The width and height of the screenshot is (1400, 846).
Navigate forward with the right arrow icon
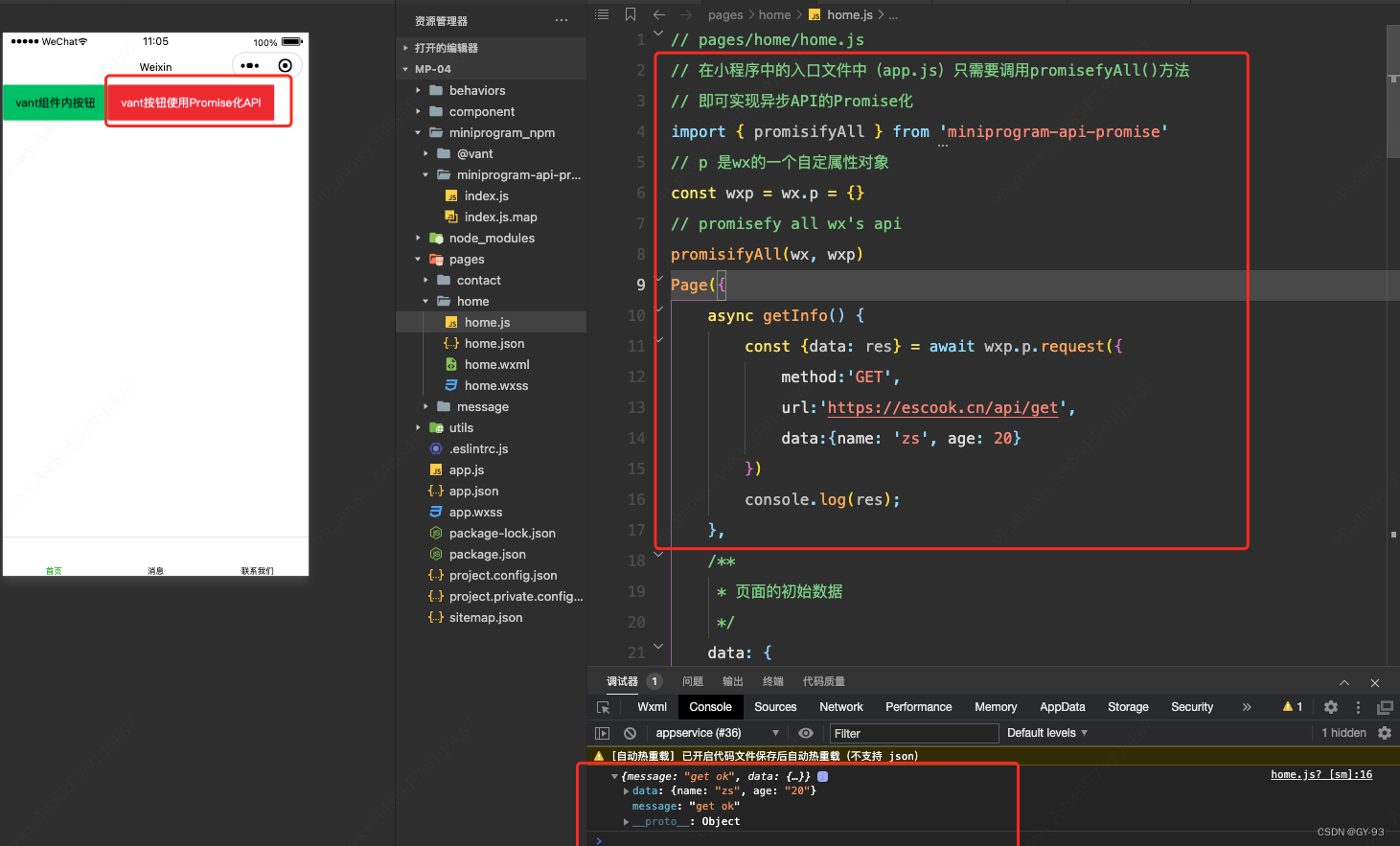[x=686, y=14]
